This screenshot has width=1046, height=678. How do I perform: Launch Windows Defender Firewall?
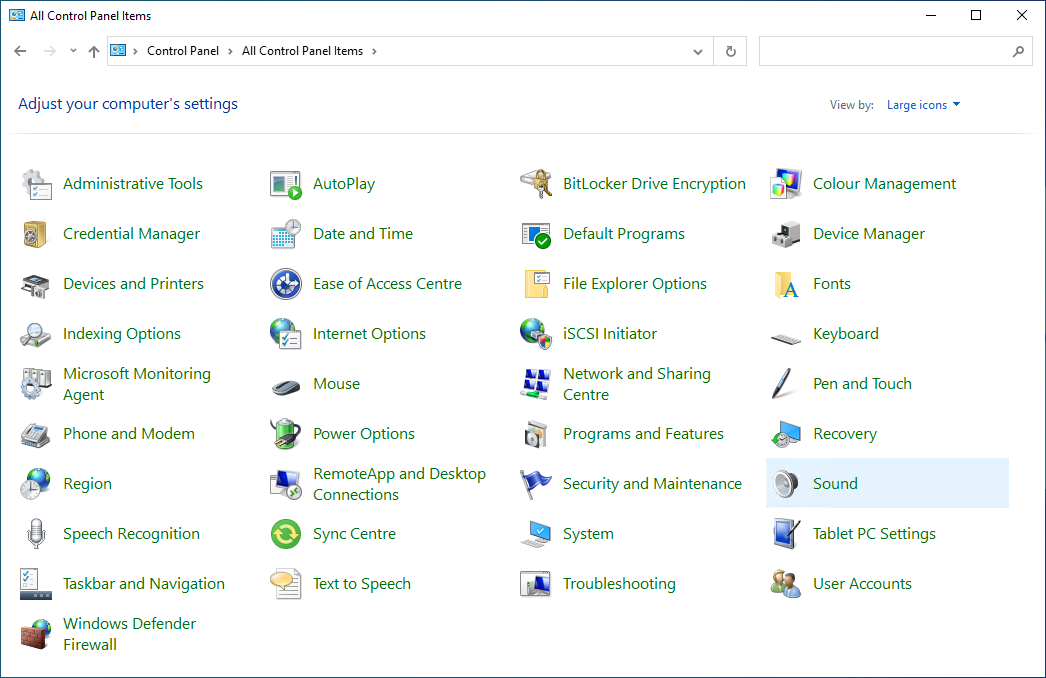129,633
